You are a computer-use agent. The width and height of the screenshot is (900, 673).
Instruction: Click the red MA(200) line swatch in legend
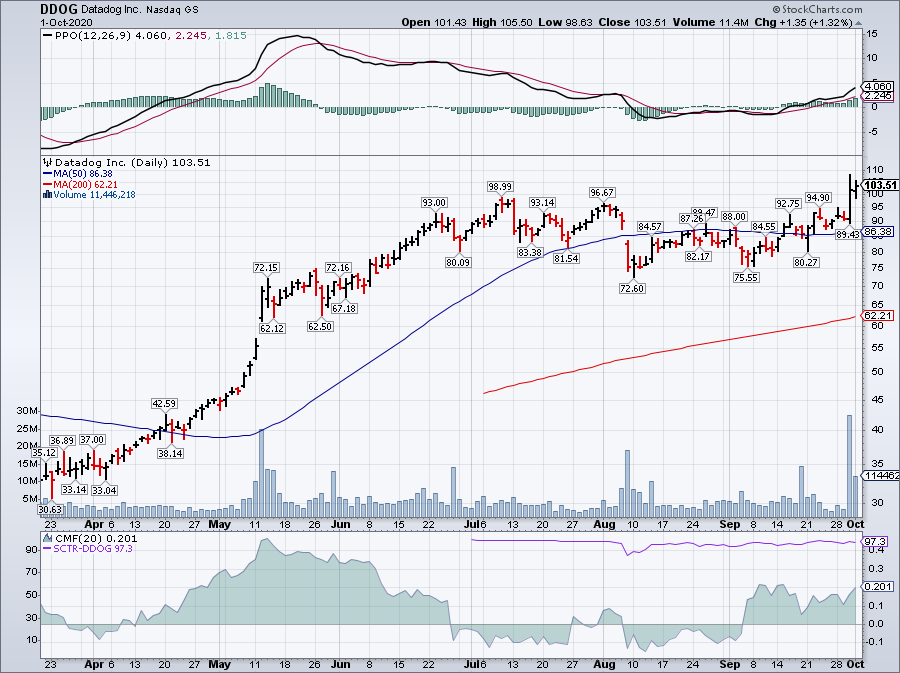tap(48, 185)
